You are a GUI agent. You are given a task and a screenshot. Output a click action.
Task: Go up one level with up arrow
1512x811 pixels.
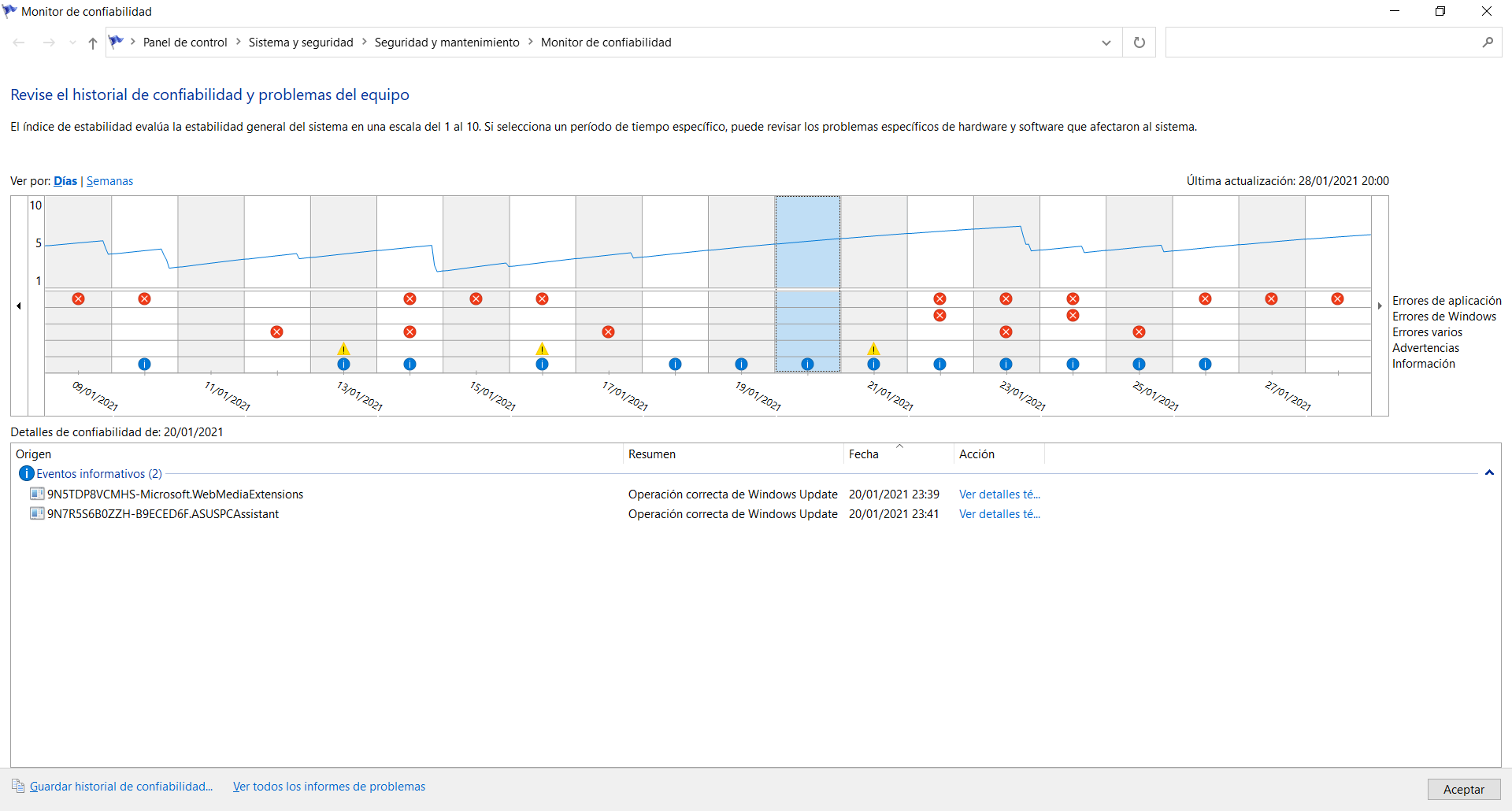coord(93,43)
